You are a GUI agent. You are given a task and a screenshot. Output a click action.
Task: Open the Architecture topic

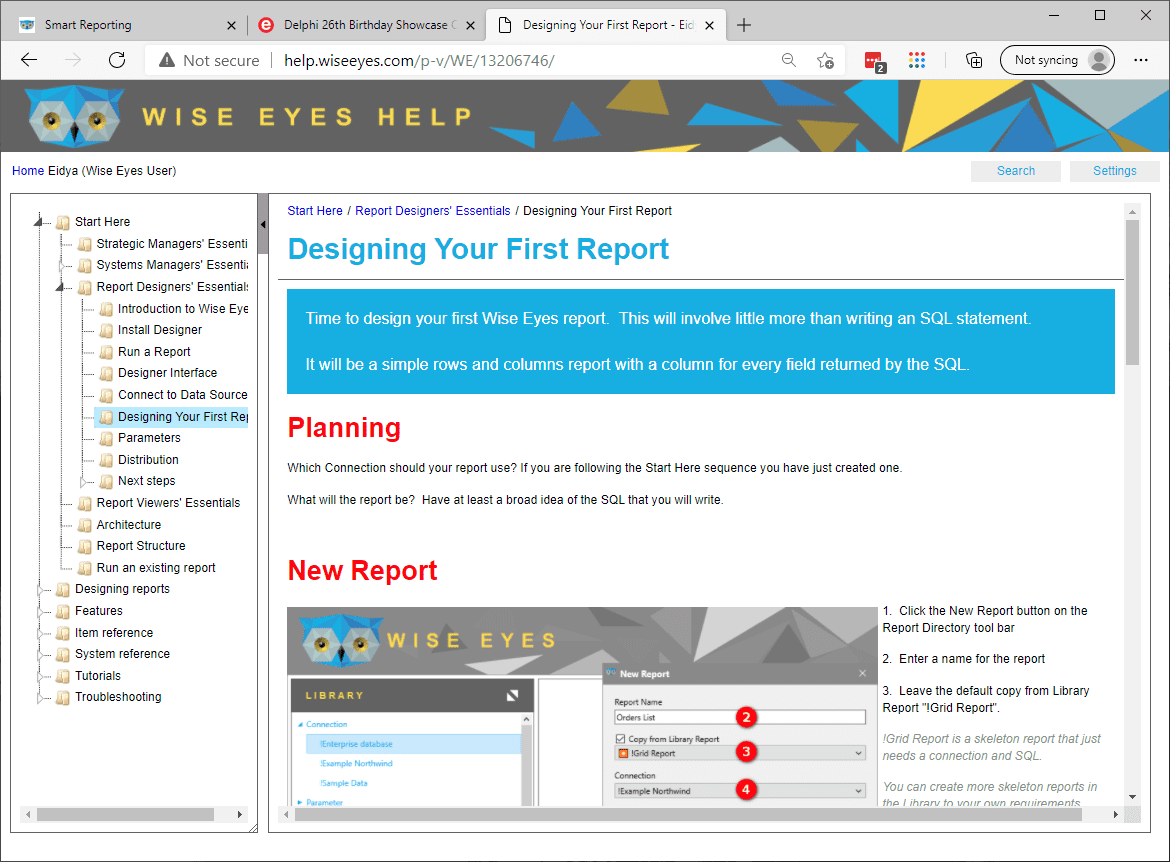[x=128, y=525]
